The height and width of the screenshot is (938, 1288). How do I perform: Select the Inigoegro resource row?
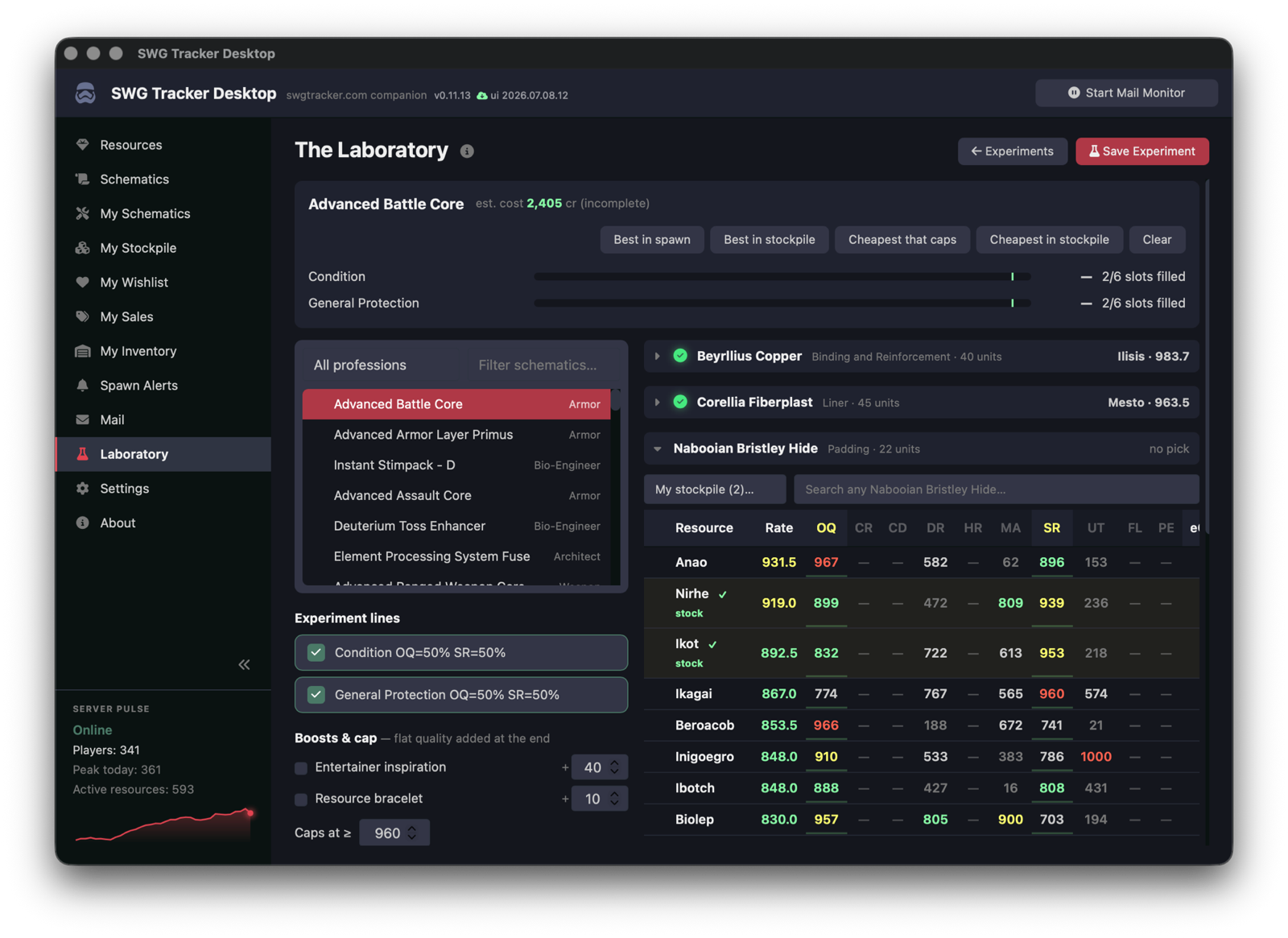click(x=922, y=757)
